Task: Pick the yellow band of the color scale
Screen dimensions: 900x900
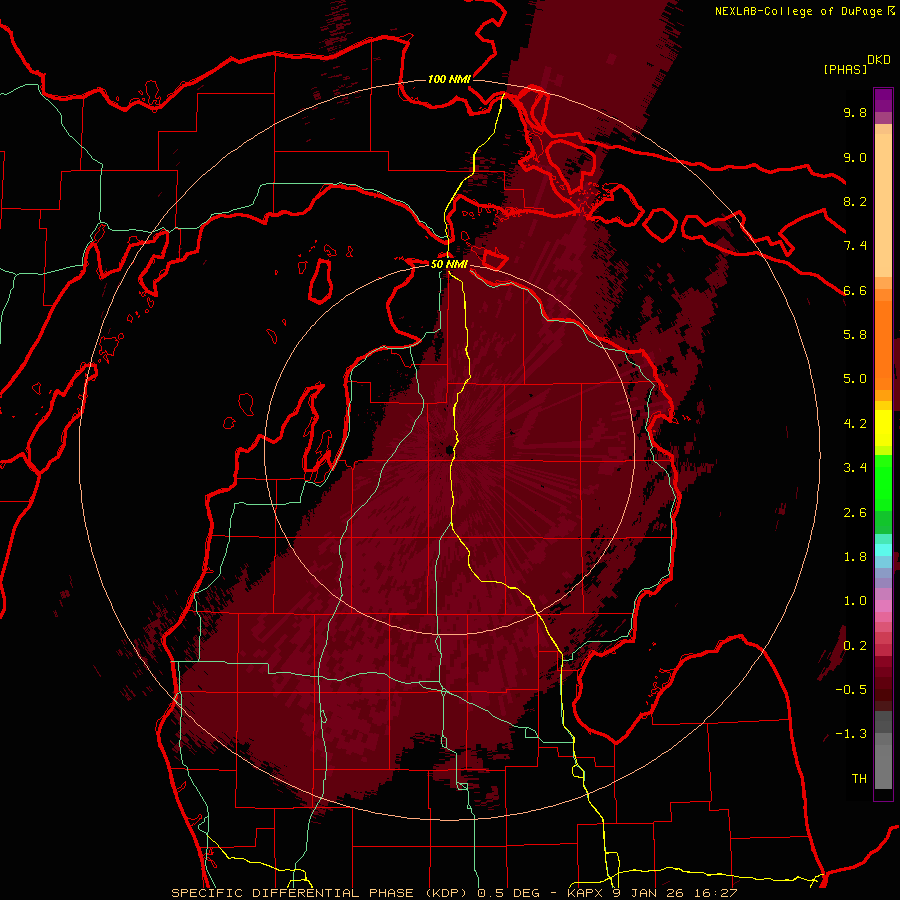Action: click(883, 428)
